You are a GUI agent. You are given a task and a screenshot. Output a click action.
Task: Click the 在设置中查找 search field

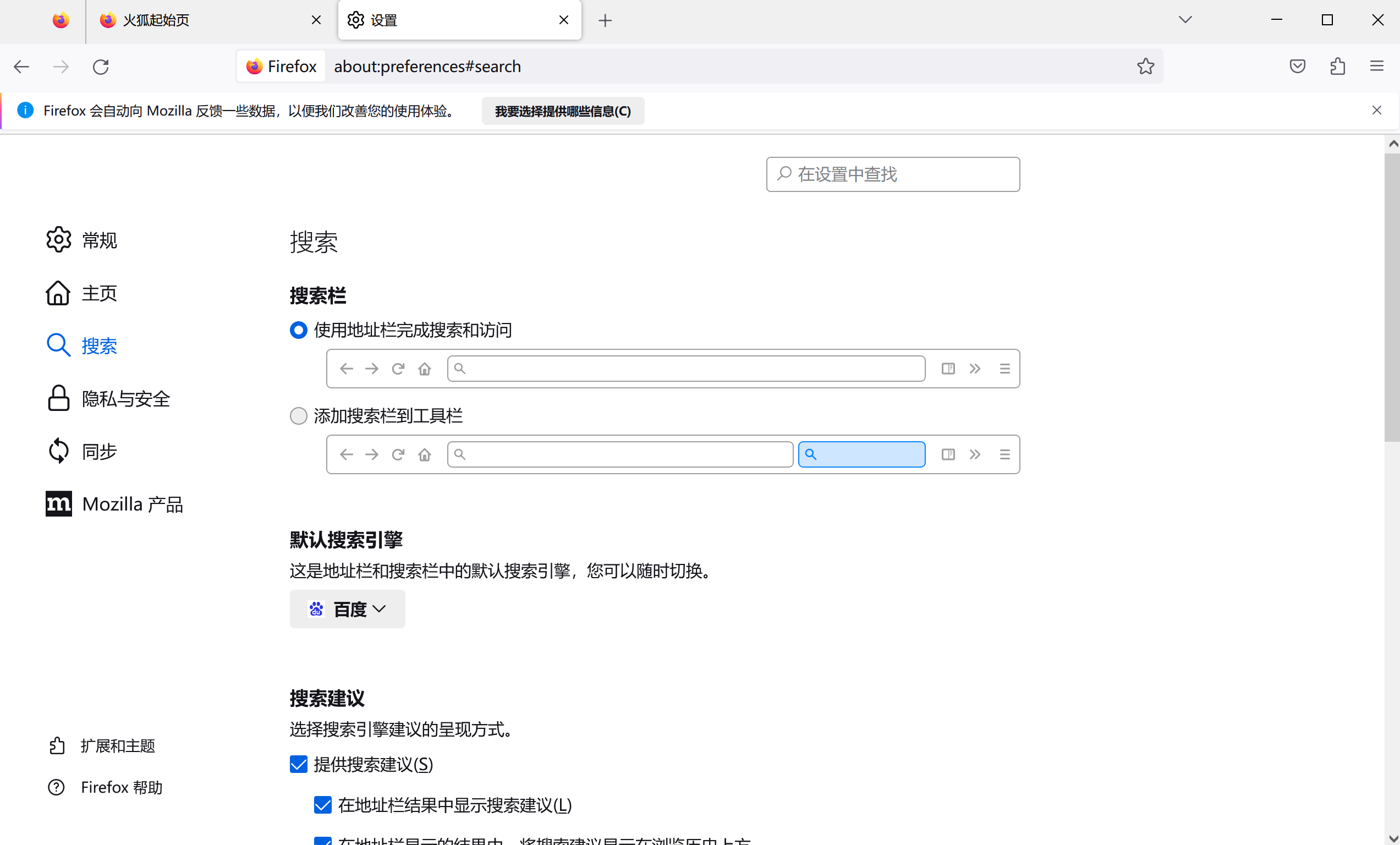coord(892,174)
